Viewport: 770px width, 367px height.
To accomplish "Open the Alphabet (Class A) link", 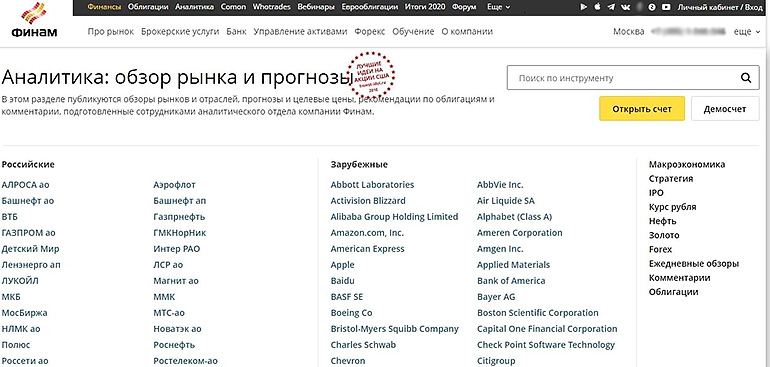I will 515,217.
